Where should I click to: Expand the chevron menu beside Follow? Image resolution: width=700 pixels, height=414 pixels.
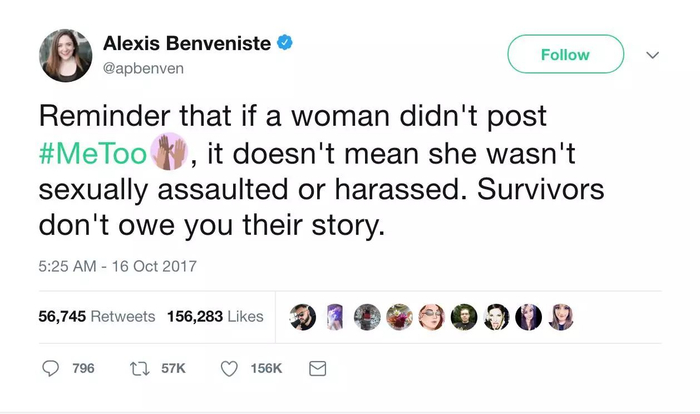click(653, 55)
